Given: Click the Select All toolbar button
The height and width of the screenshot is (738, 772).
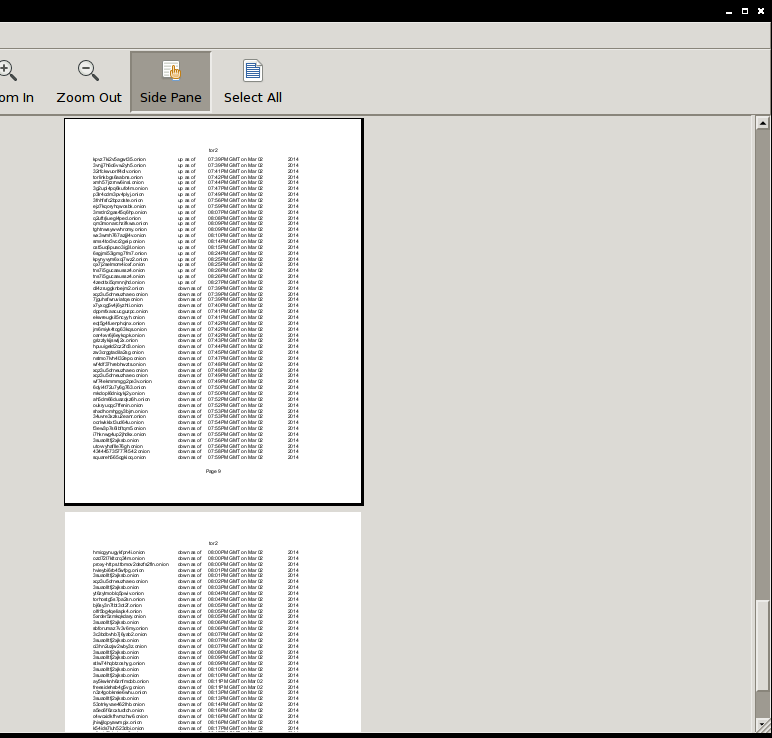Looking at the screenshot, I should (x=253, y=82).
